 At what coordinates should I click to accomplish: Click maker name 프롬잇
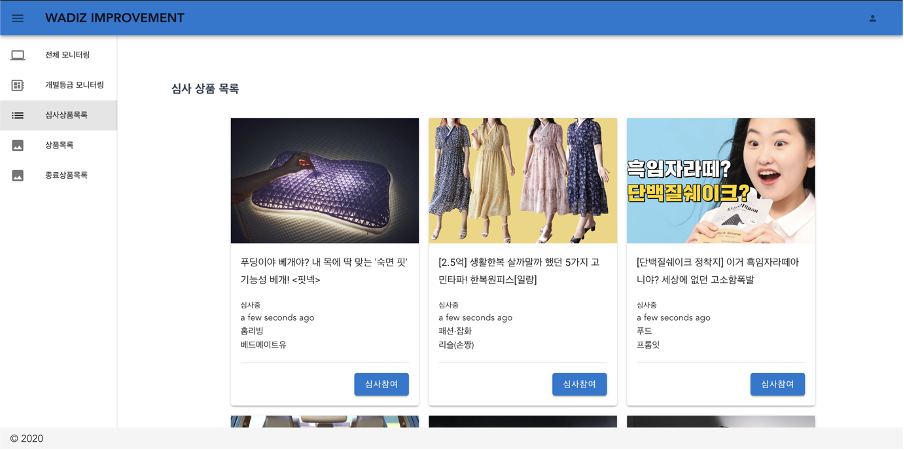648,345
